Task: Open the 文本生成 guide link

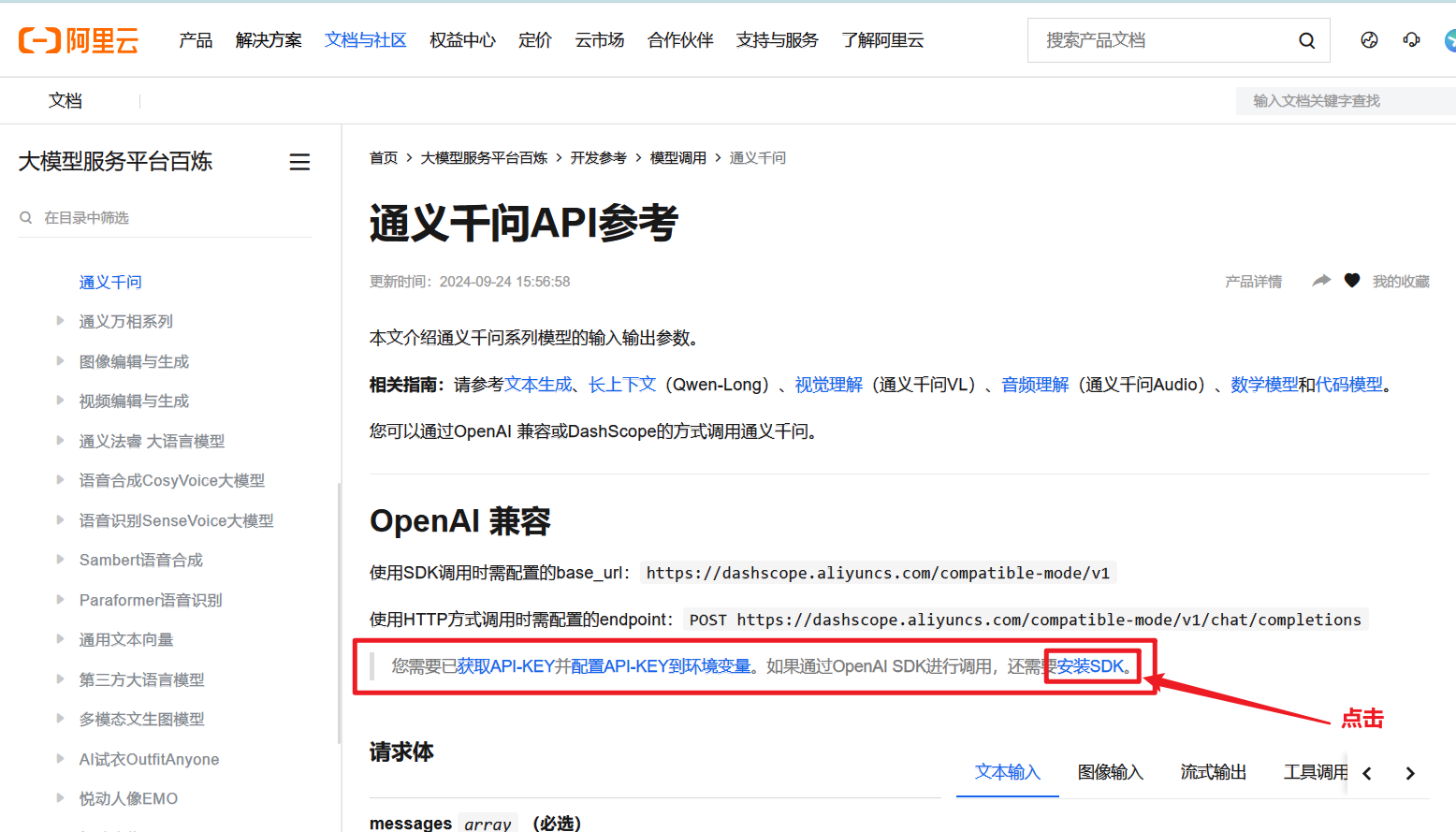Action: coord(538,385)
